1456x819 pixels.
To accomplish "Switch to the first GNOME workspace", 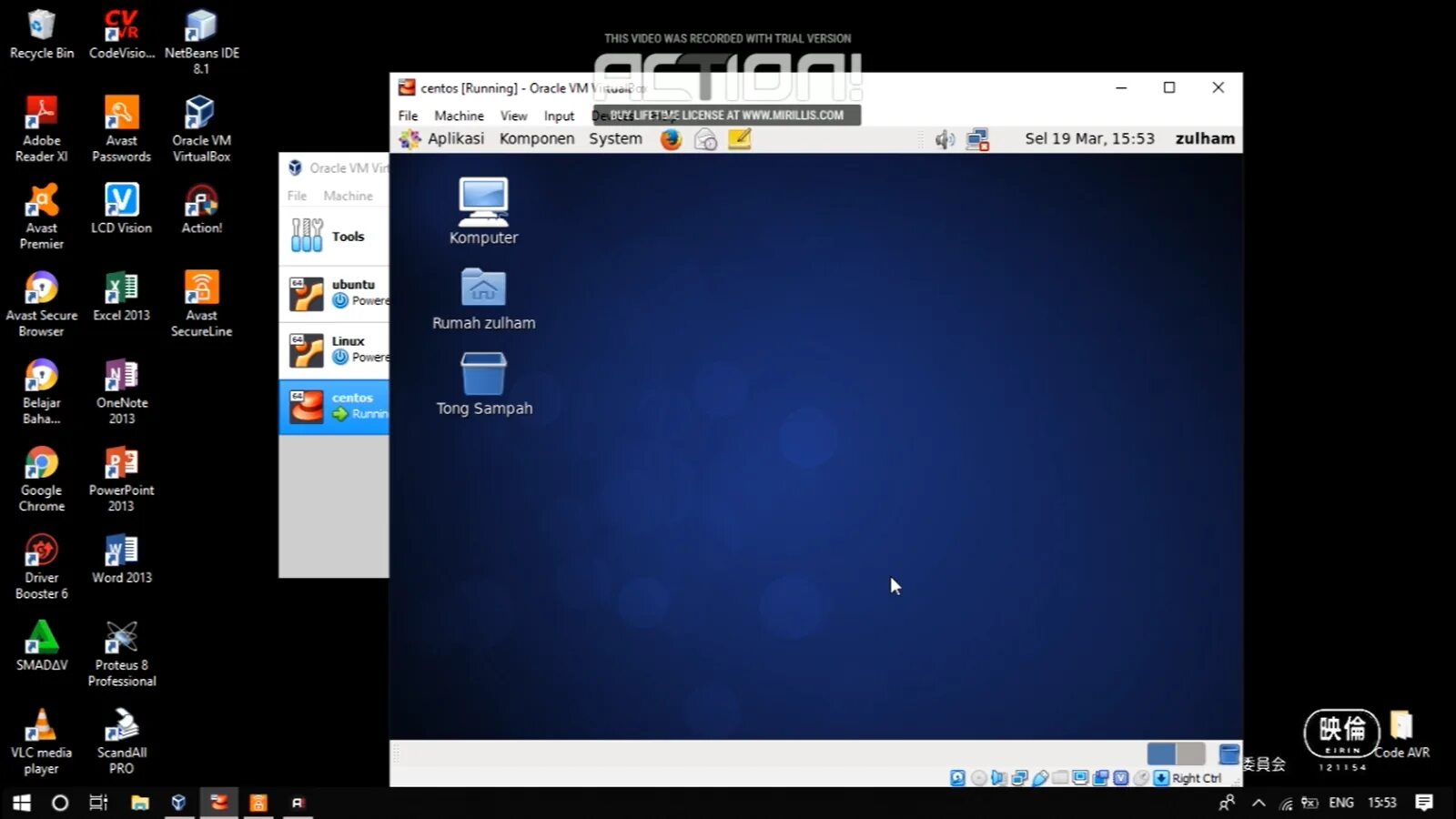I will pyautogui.click(x=1161, y=753).
